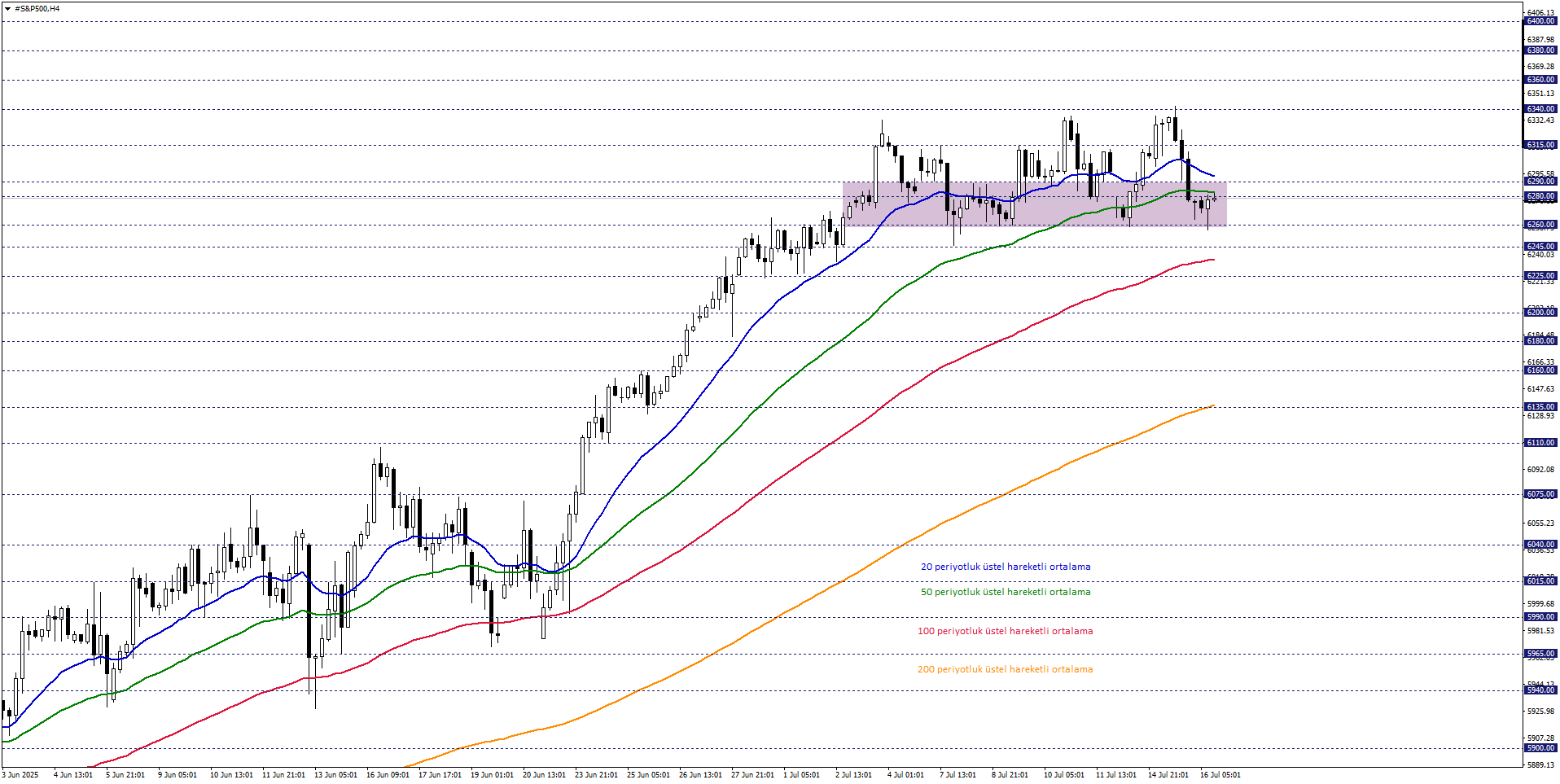Click the 6160.00 price level tag
The width and height of the screenshot is (1560, 784).
[1540, 370]
